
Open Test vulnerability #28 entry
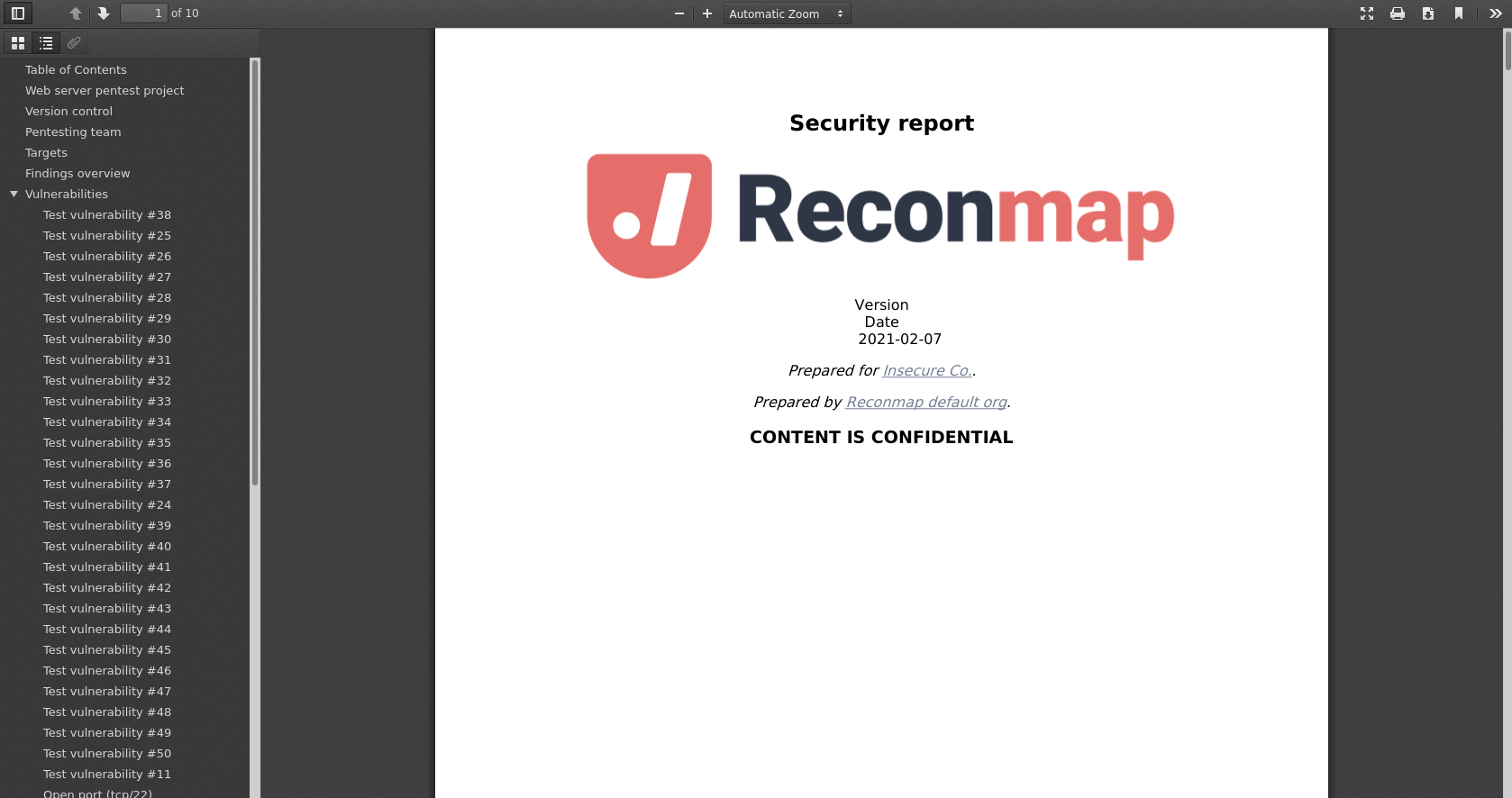pos(107,297)
